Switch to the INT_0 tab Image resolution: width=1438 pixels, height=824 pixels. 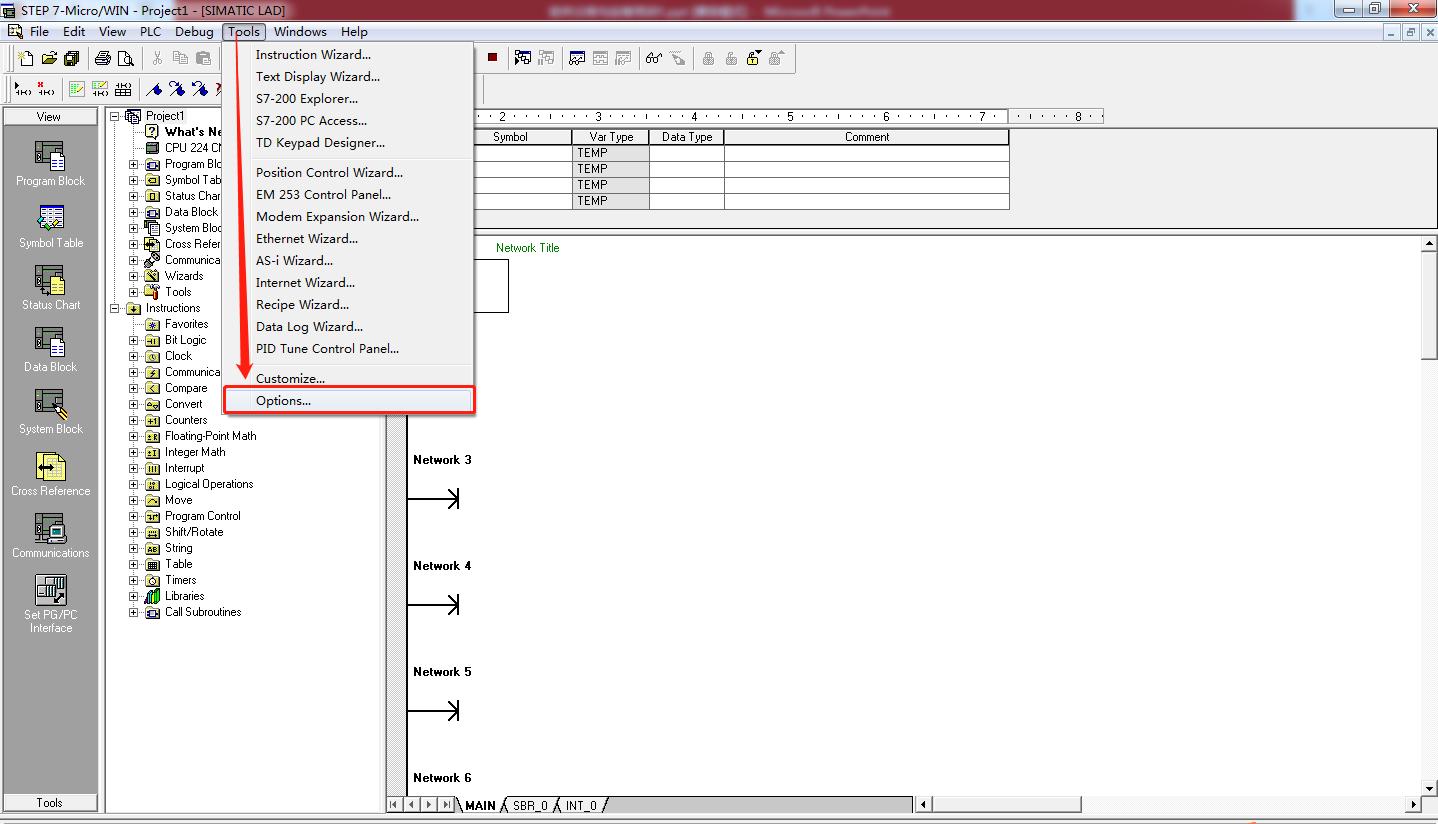pyautogui.click(x=581, y=805)
